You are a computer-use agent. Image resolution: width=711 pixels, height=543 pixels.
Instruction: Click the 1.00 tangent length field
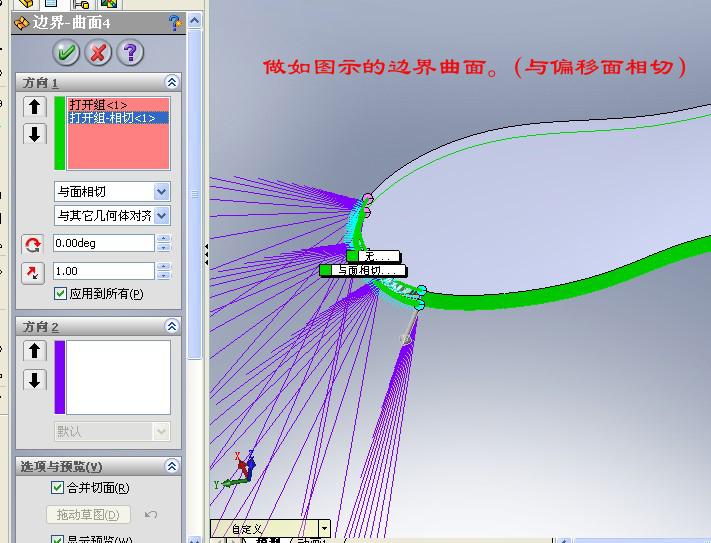(104, 271)
